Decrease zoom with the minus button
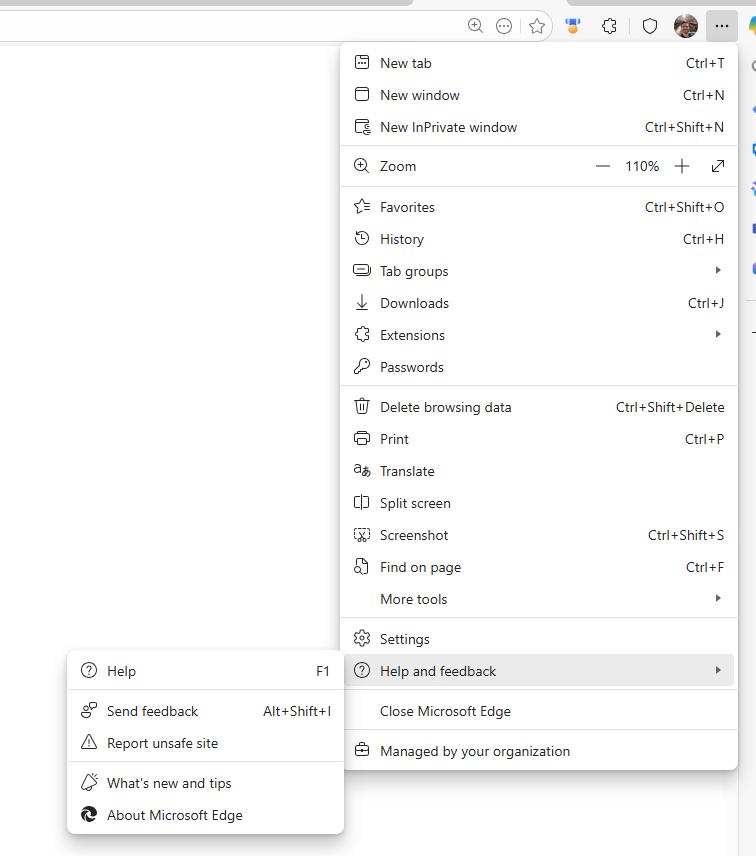 click(x=603, y=166)
